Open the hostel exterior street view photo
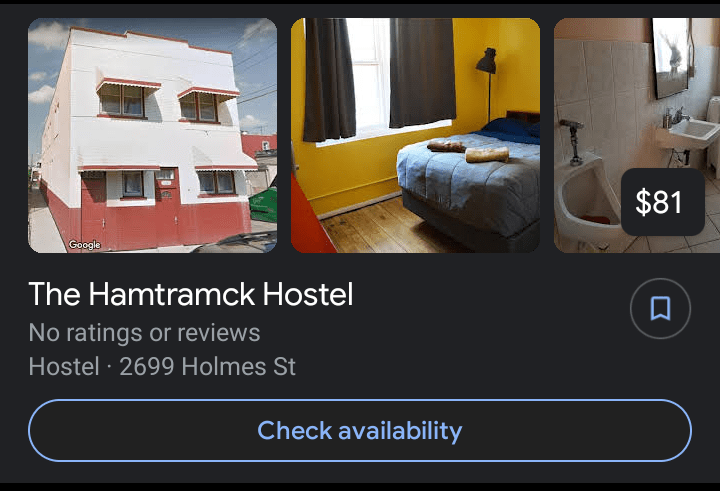720x491 pixels. point(152,135)
